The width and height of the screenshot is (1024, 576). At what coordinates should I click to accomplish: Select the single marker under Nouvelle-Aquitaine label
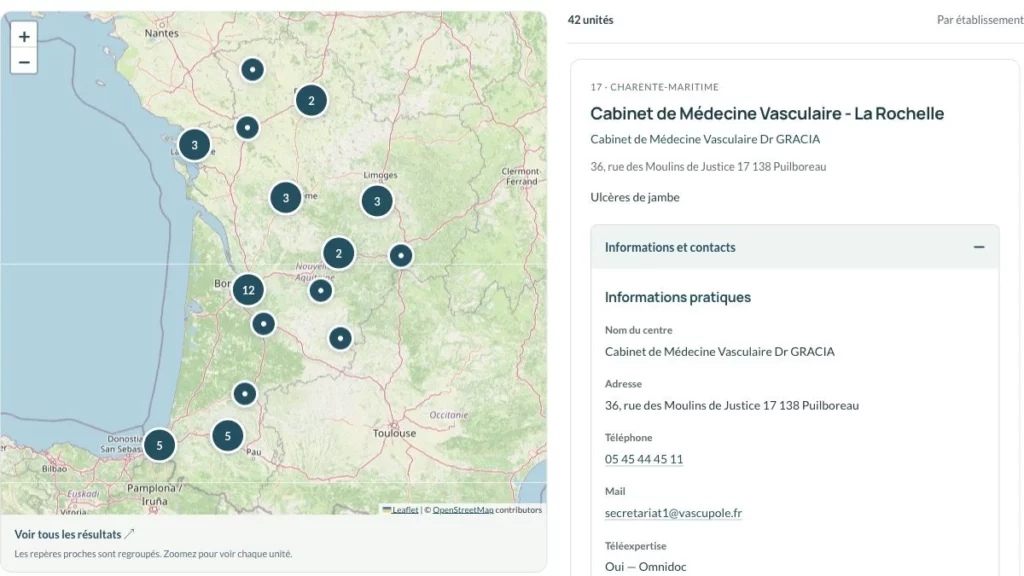click(321, 290)
